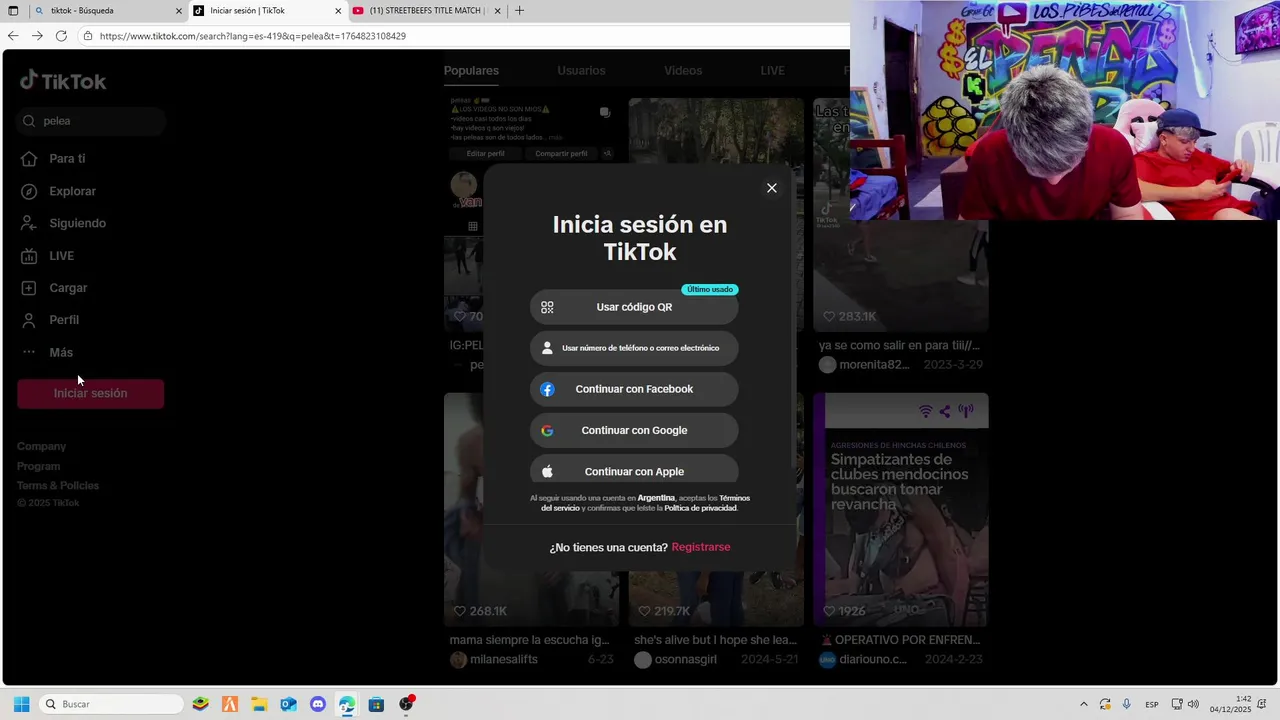The image size is (1280, 720).
Task: Open LIVE section in sidebar
Action: pos(61,256)
